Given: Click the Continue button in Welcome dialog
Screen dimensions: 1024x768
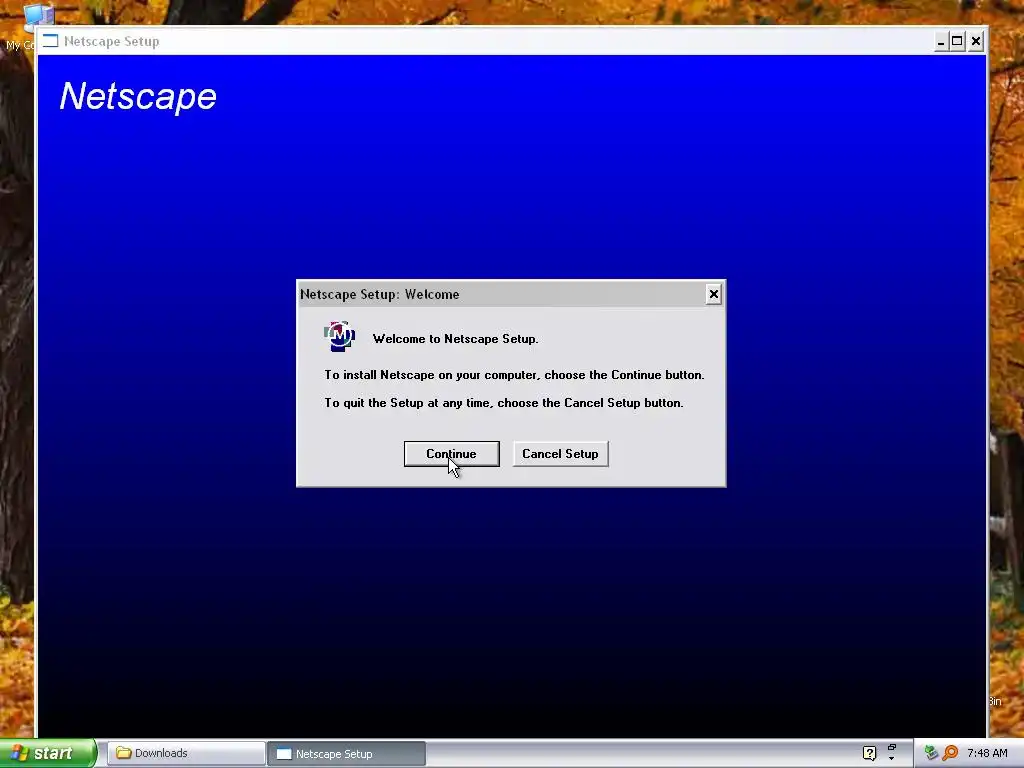Looking at the screenshot, I should (x=451, y=454).
